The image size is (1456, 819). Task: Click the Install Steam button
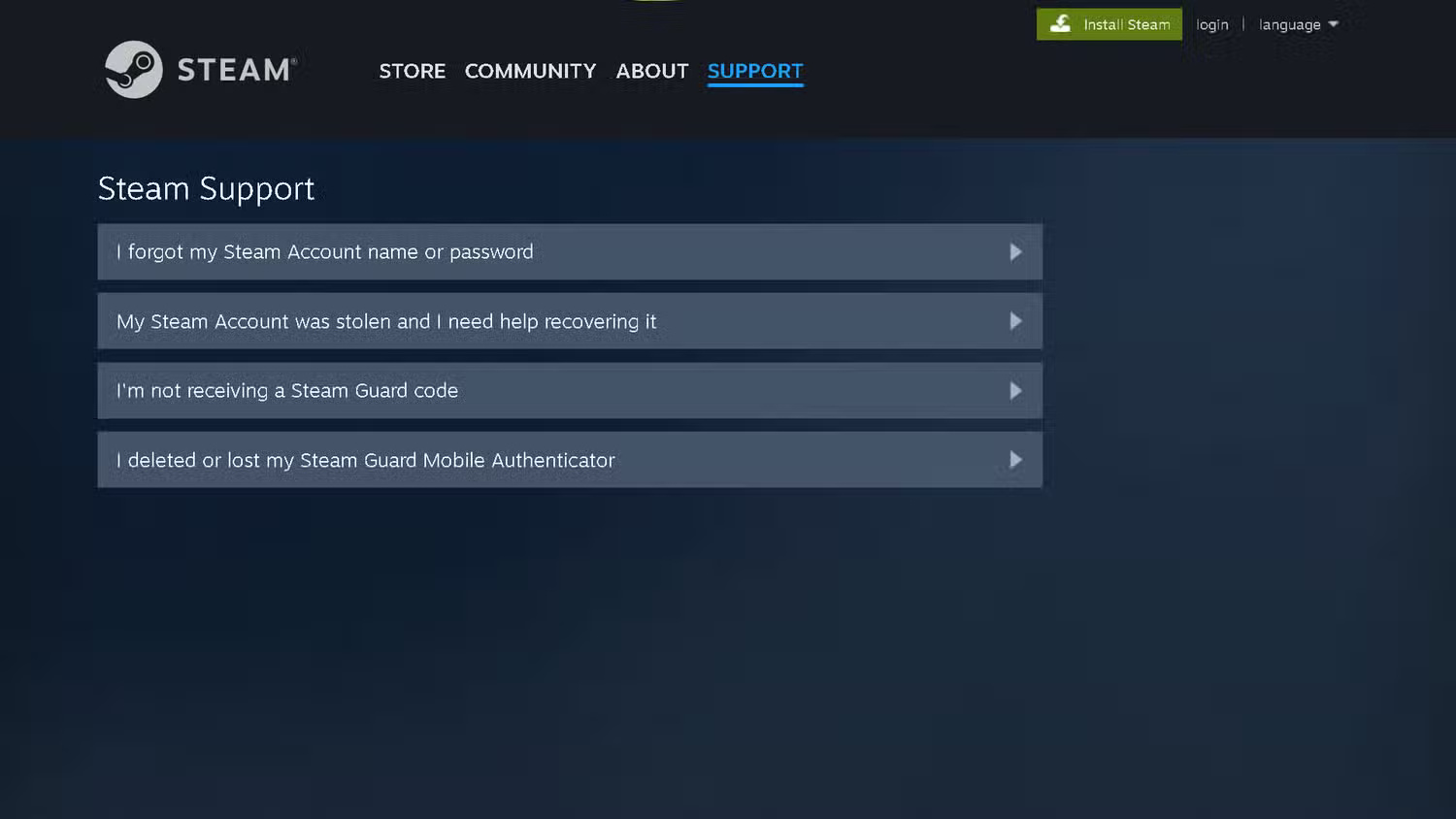(x=1109, y=24)
